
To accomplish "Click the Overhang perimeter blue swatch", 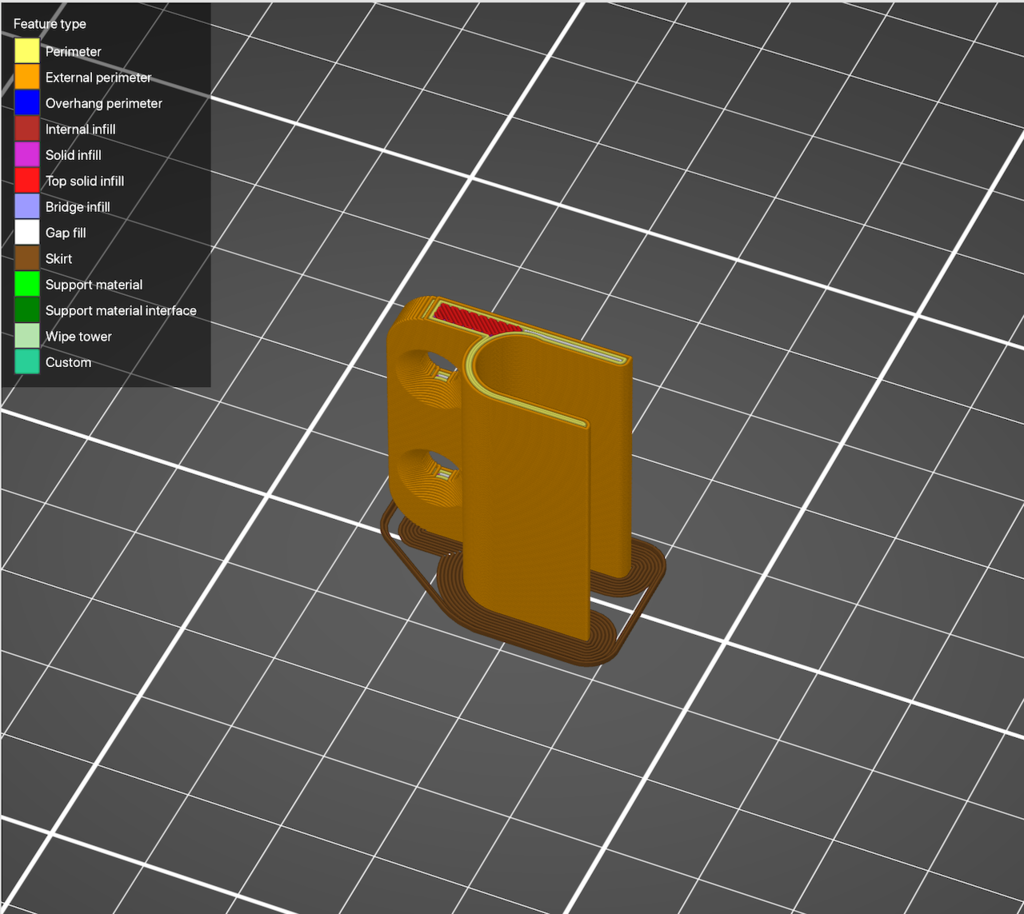I will pos(27,103).
